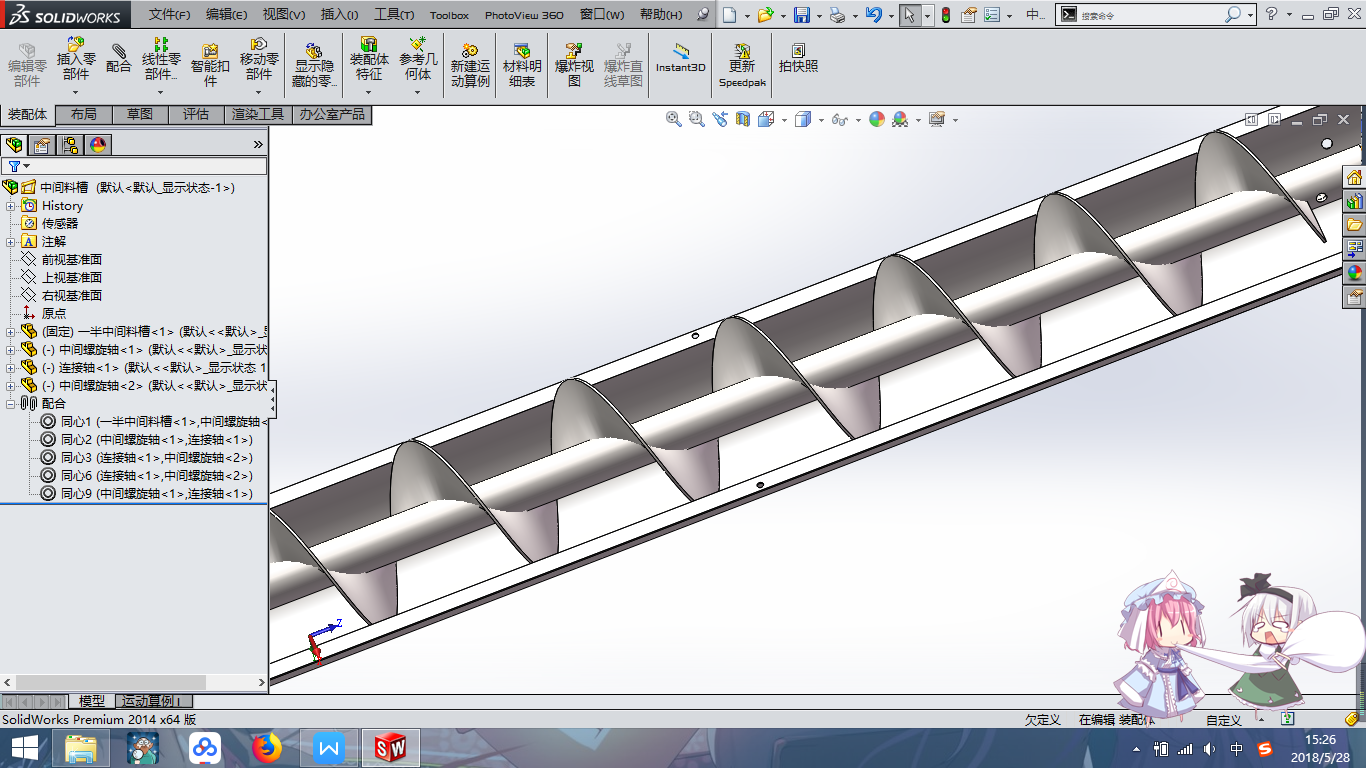Click the 拍快照 snapshot tool
This screenshot has height=768, width=1366.
(x=798, y=58)
